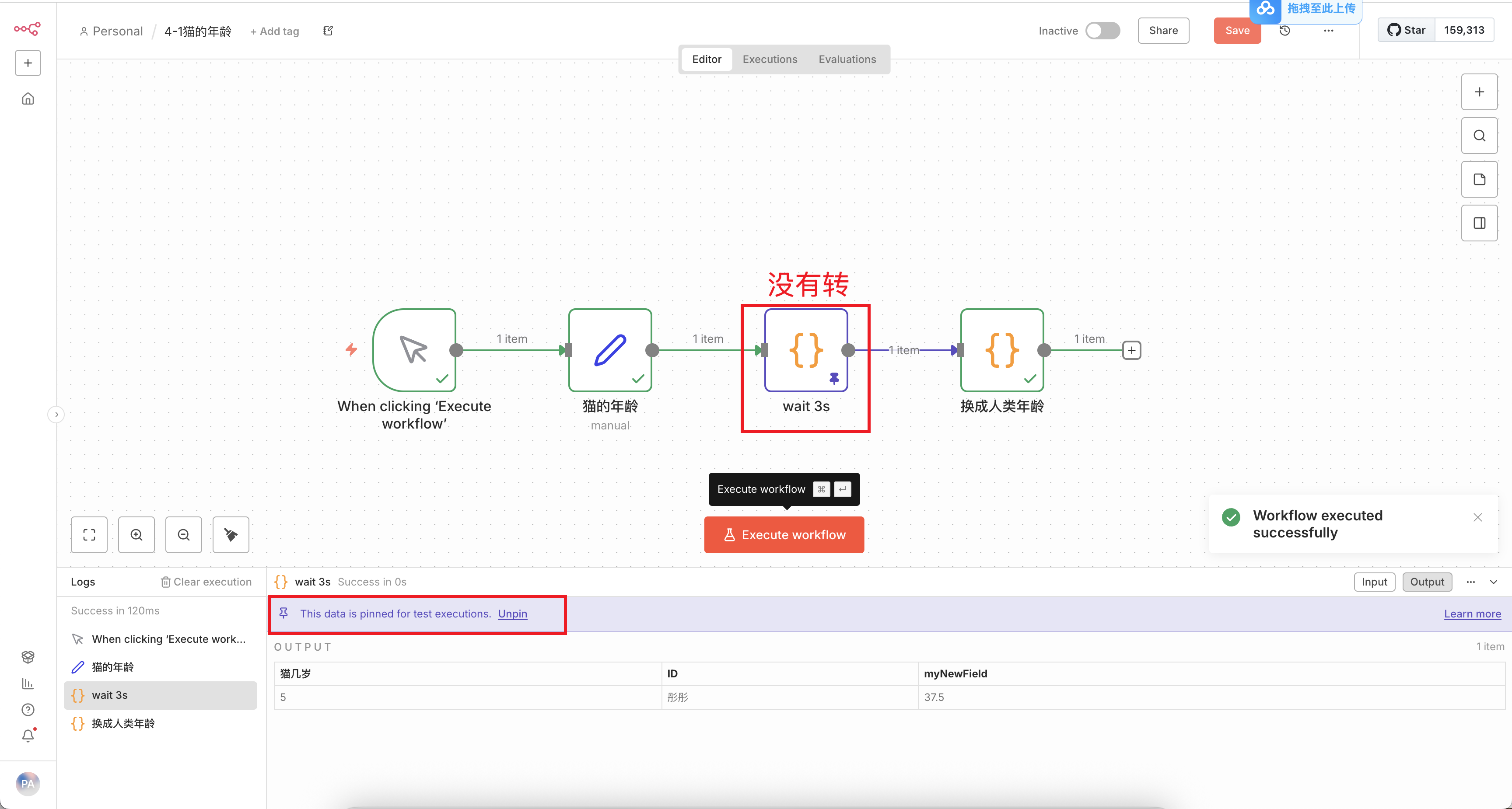
Task: Click the sticky note icon on right
Action: point(1479,180)
